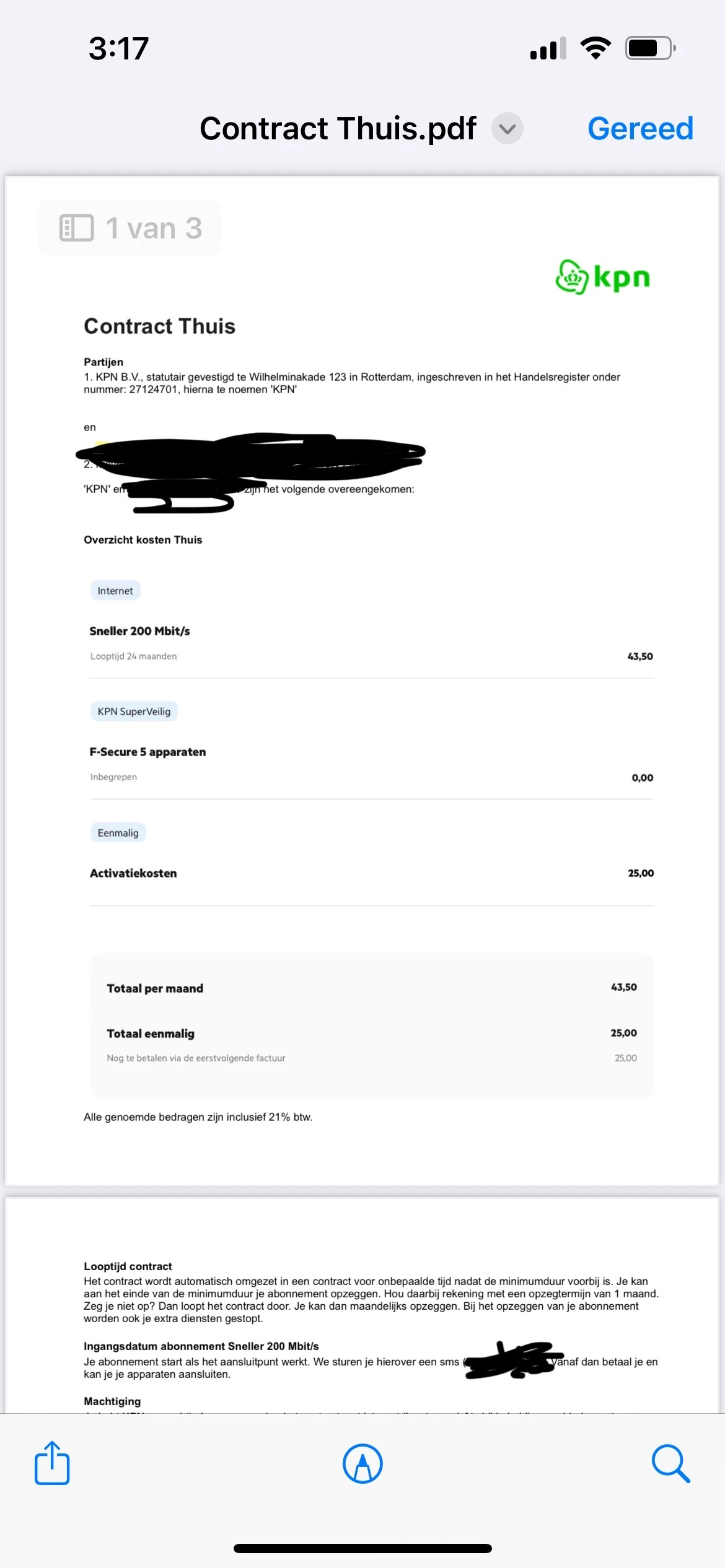Expand the Contract Thuis.pdf title chevron
The image size is (725, 1568).
[507, 128]
